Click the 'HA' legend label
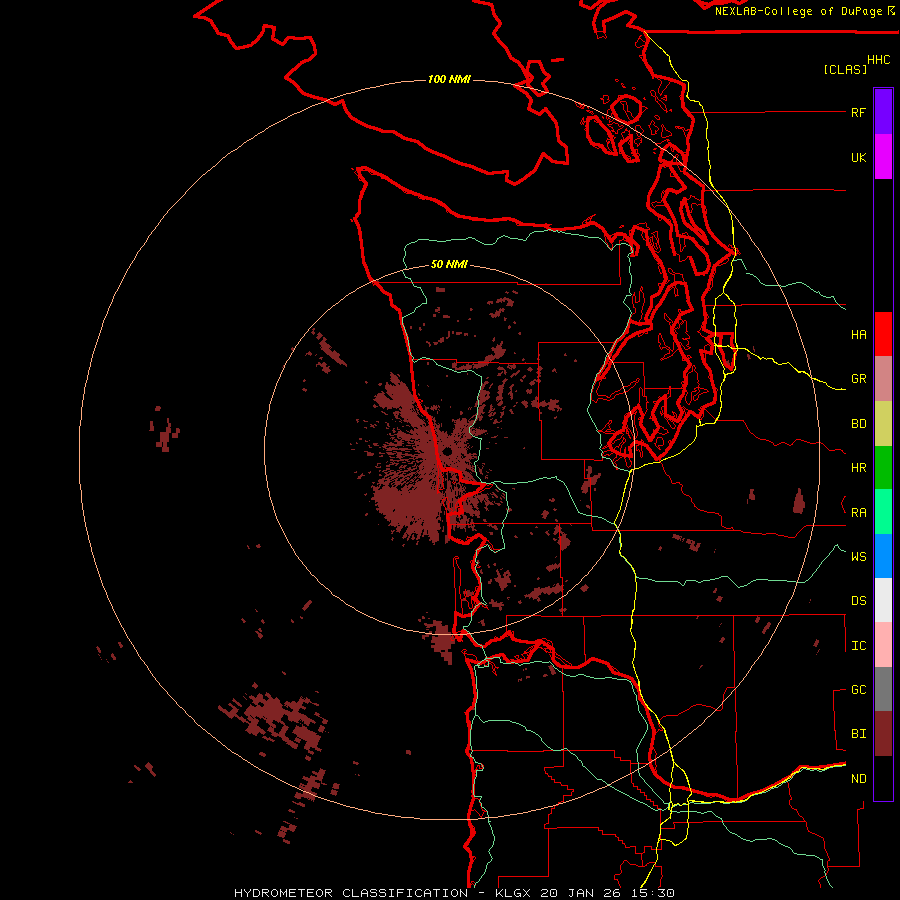900x900 pixels. [x=858, y=335]
